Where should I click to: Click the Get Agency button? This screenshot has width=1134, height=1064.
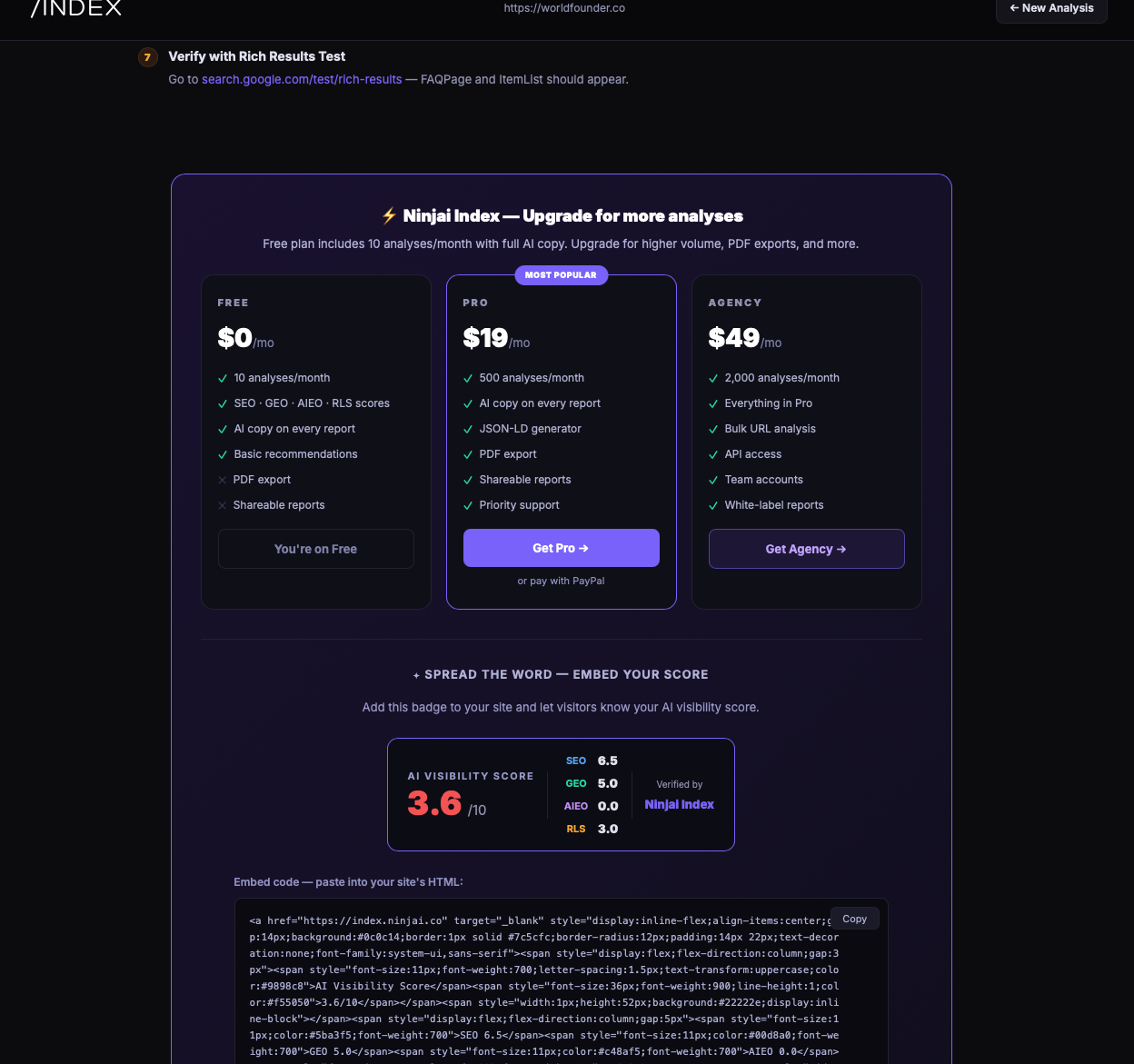point(806,549)
